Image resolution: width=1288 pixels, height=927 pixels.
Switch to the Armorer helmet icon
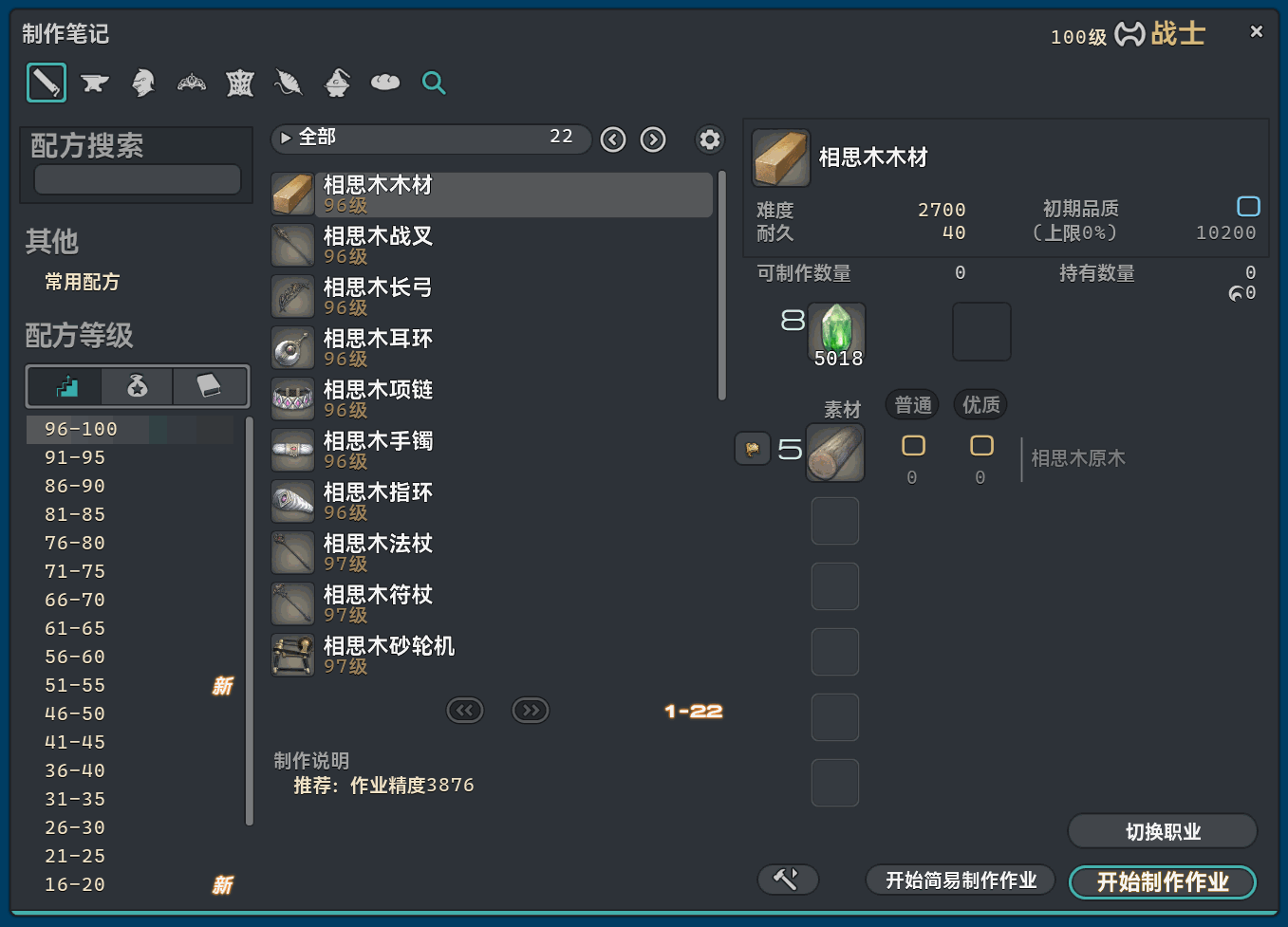143,83
